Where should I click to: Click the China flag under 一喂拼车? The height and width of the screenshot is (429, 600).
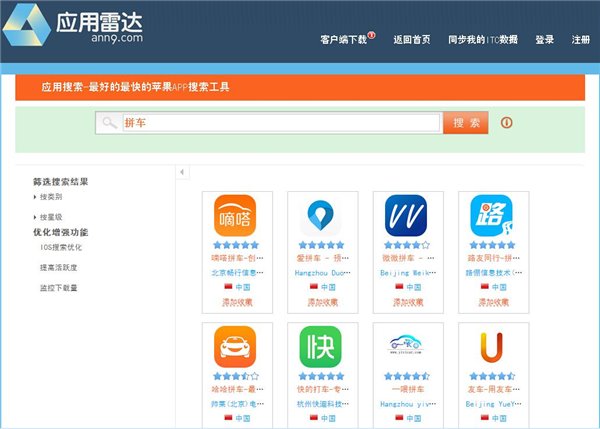point(399,418)
